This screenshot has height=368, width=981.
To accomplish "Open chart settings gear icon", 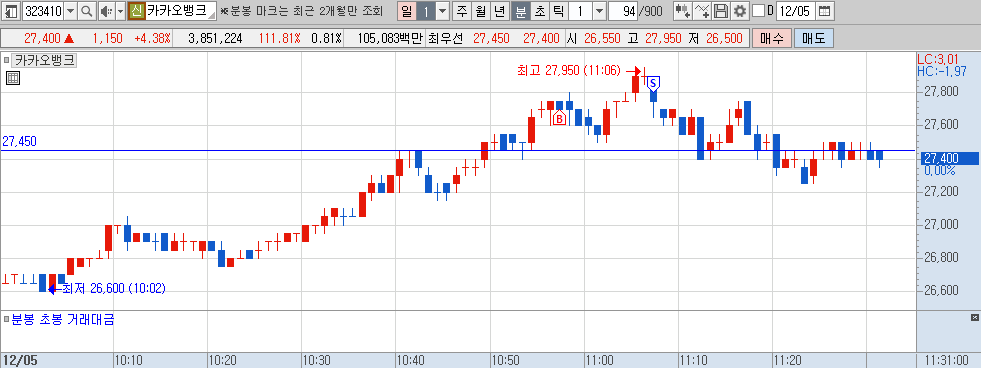I will click(x=740, y=11).
